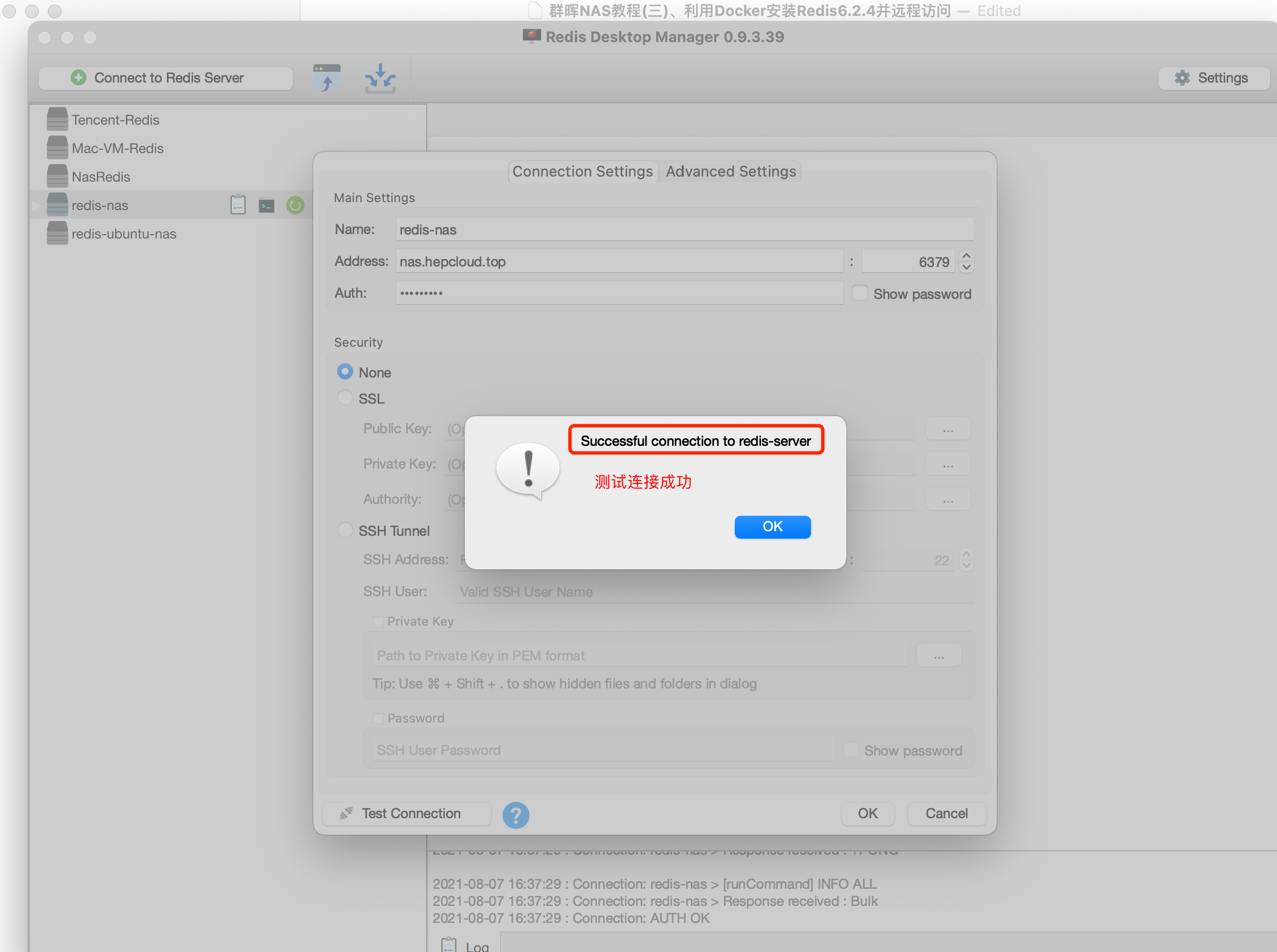Increase port number with up stepper
This screenshot has width=1277, height=952.
point(967,256)
